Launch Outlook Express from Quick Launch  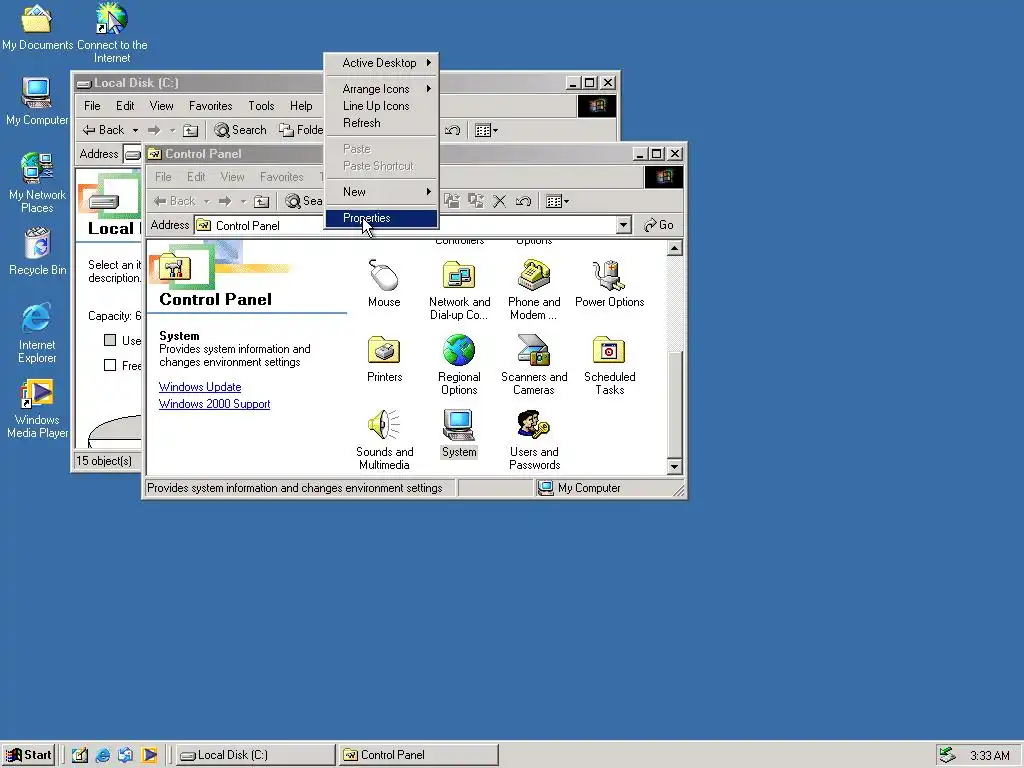(125, 755)
